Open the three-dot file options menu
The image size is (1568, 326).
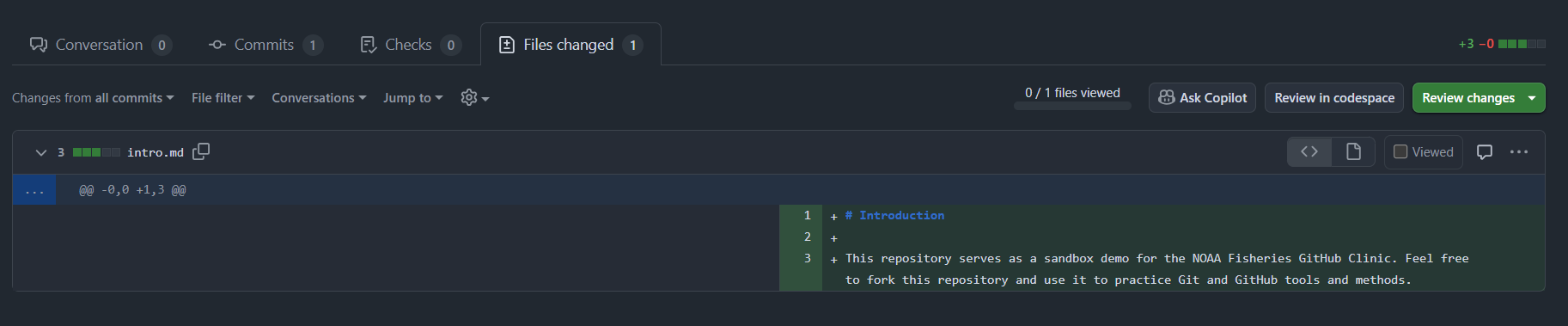click(x=1519, y=151)
